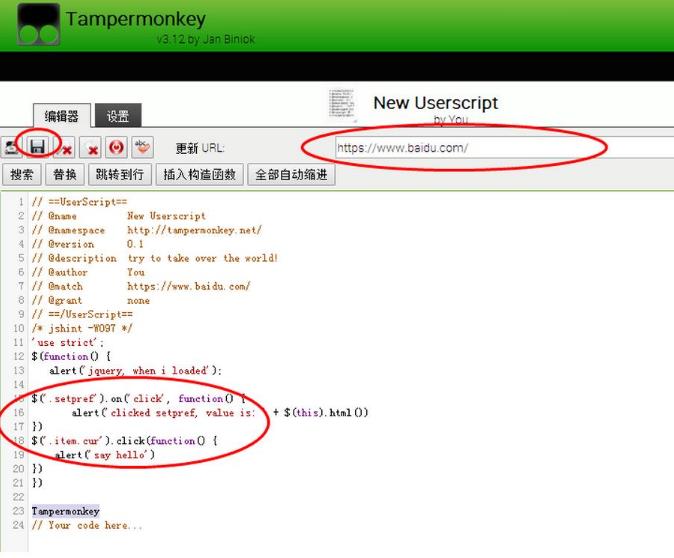Click the save-to-disk drive icon
This screenshot has height=558, width=674.
click(x=11, y=148)
